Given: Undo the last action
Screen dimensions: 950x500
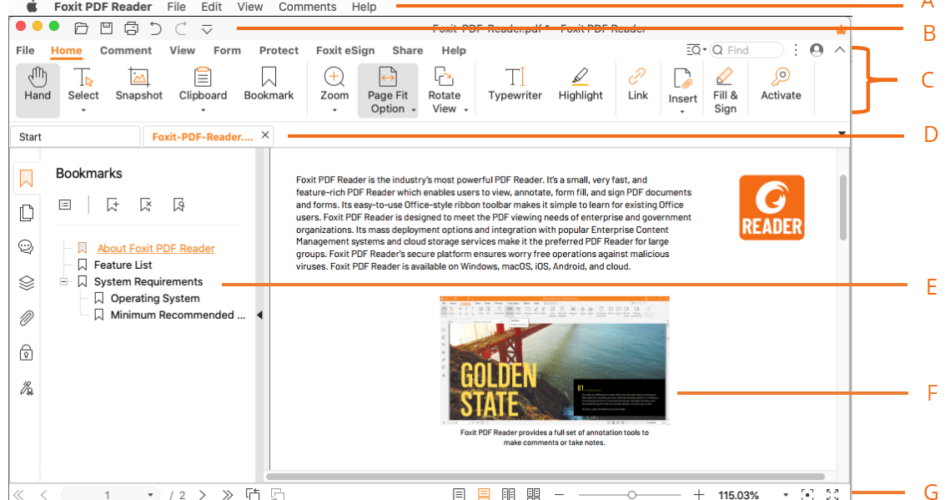Looking at the screenshot, I should point(156,28).
